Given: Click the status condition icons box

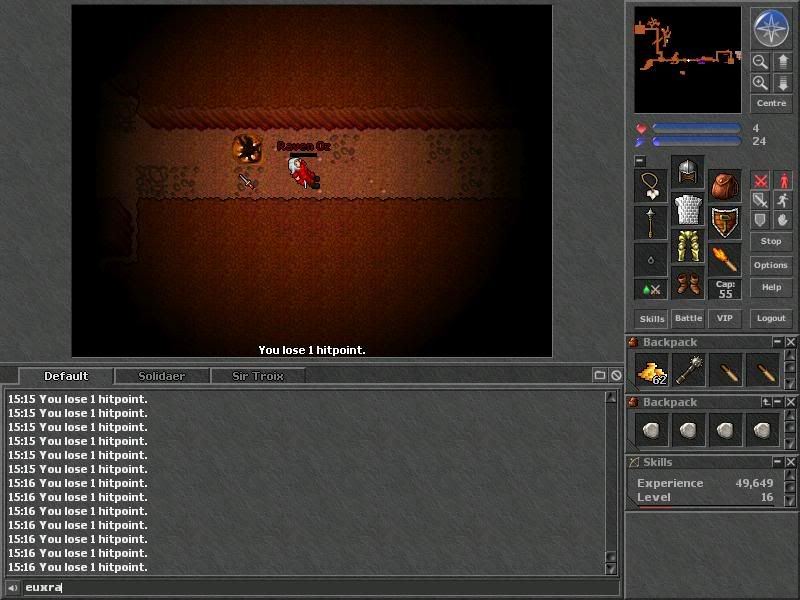Looking at the screenshot, I should 651,290.
